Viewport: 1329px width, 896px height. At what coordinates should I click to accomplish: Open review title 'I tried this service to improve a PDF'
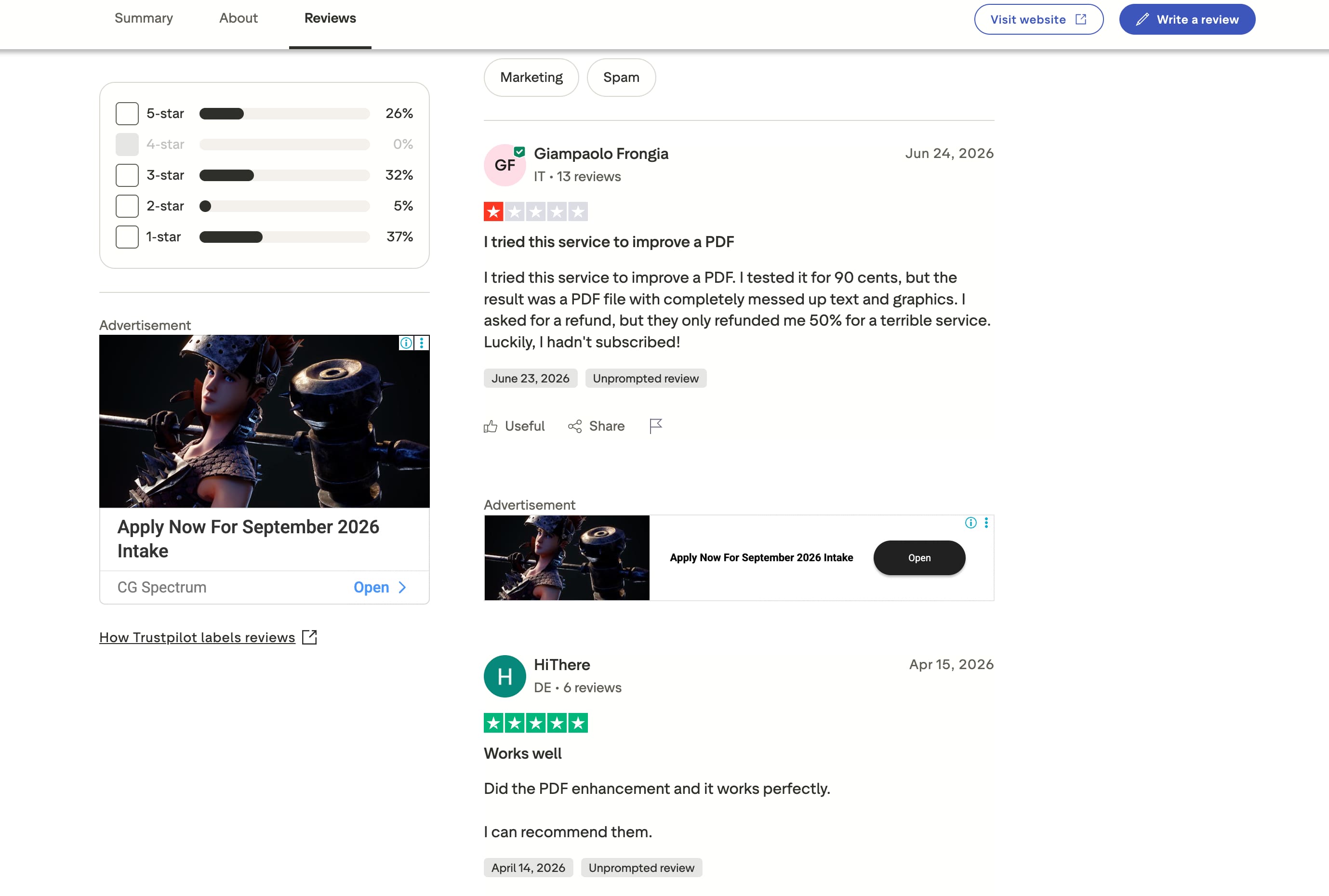click(609, 242)
